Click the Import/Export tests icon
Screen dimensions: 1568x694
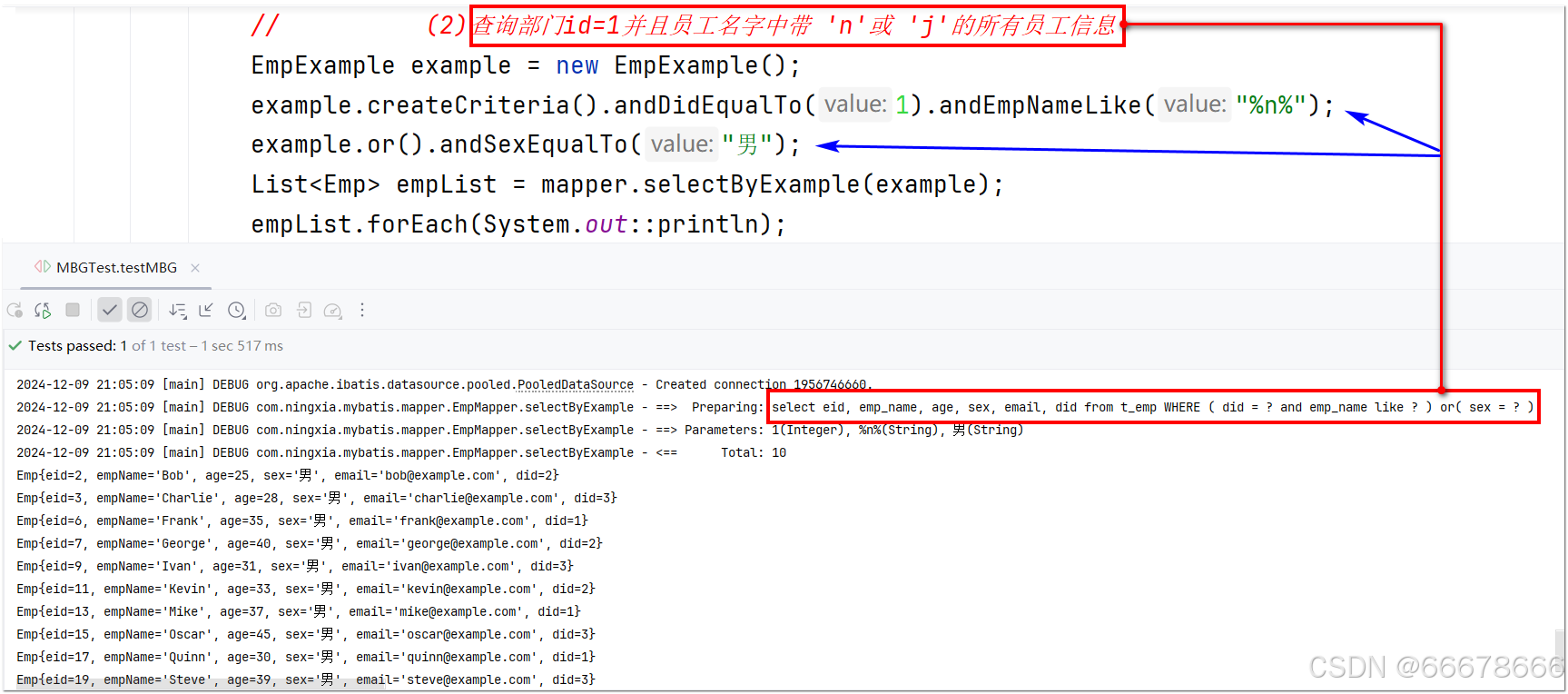[x=304, y=311]
